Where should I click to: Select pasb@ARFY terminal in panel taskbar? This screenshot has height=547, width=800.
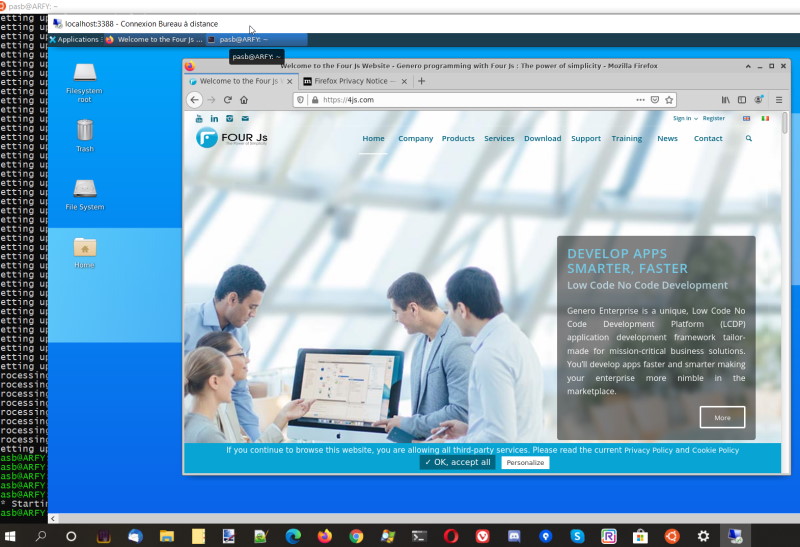257,39
